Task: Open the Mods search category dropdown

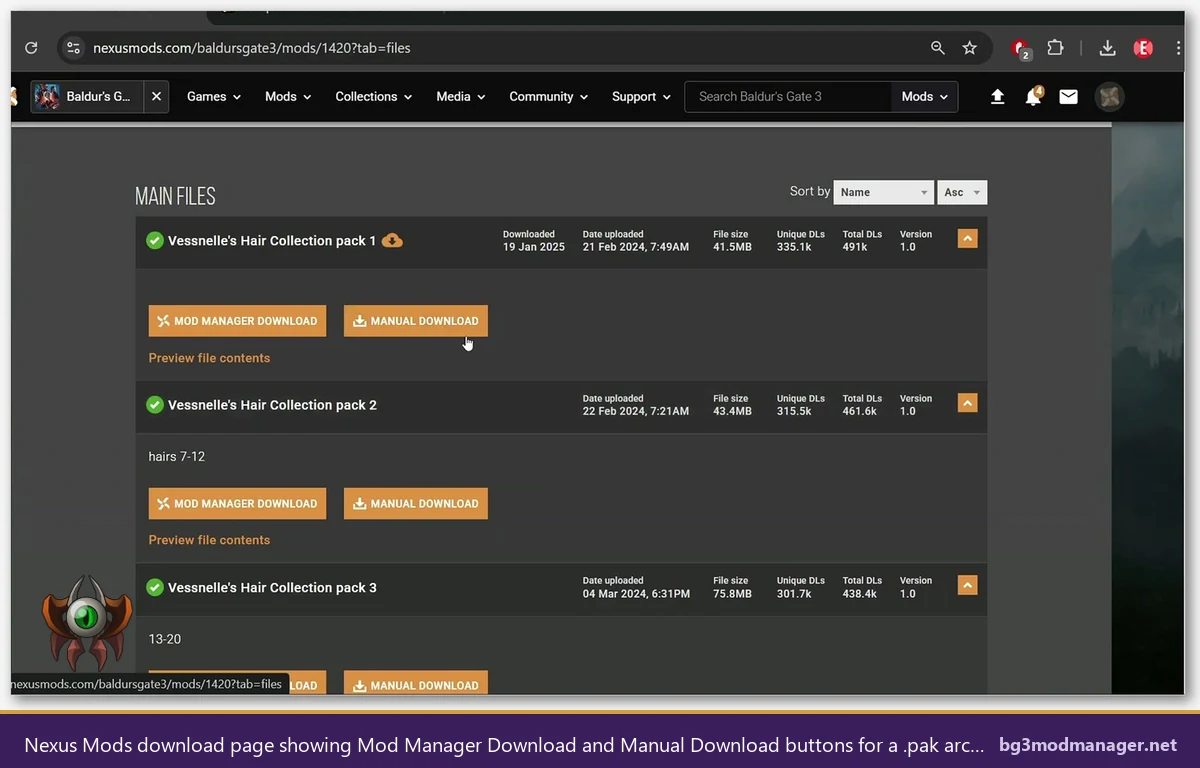Action: click(x=924, y=97)
